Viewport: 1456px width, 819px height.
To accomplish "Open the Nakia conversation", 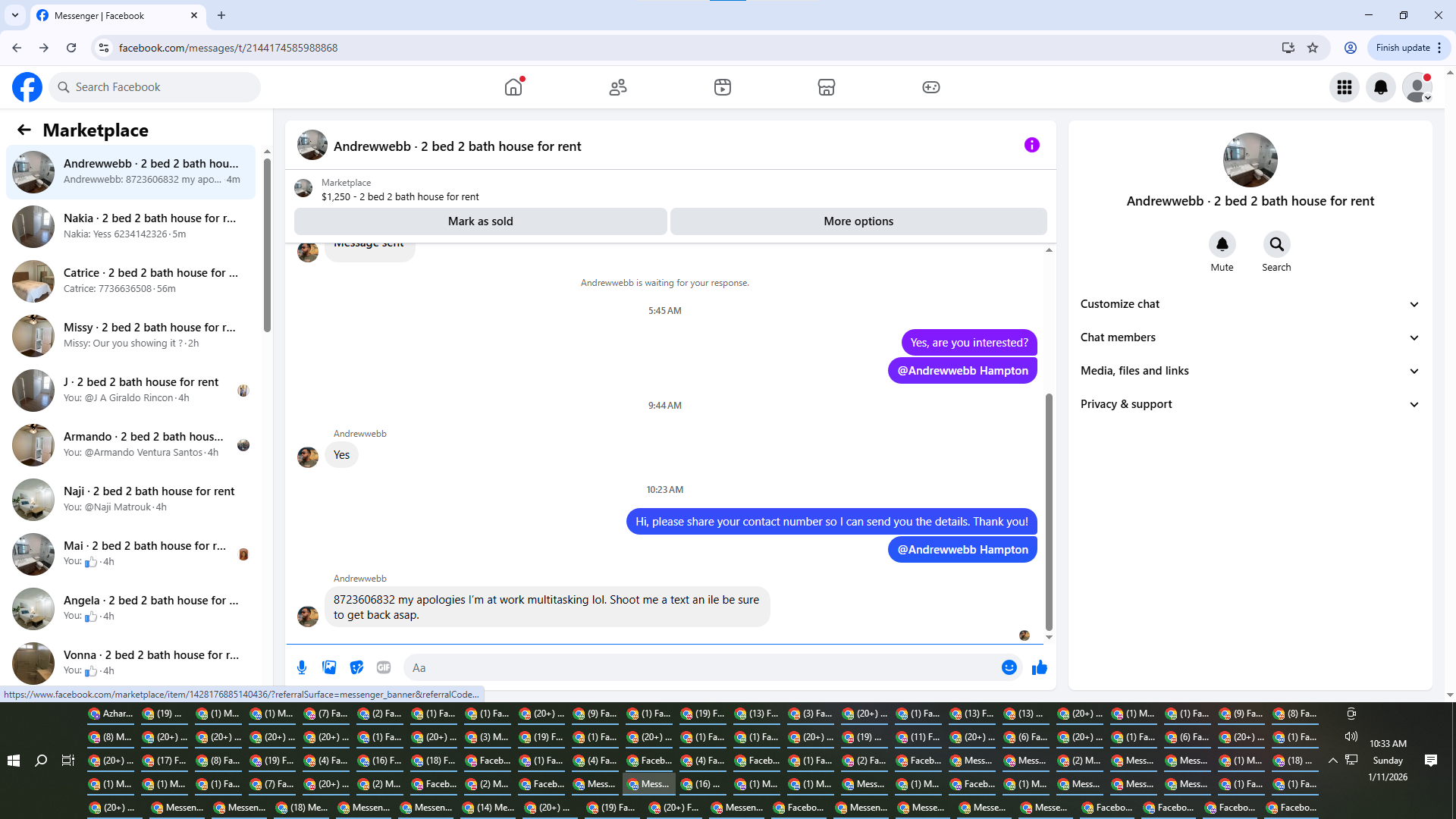I will click(130, 227).
